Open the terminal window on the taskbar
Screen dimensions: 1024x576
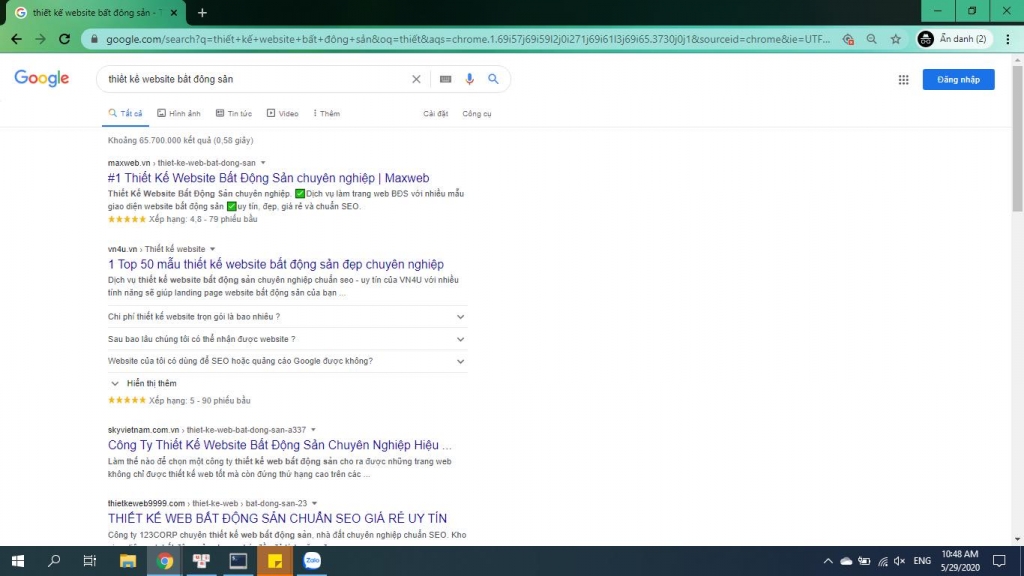(238, 561)
